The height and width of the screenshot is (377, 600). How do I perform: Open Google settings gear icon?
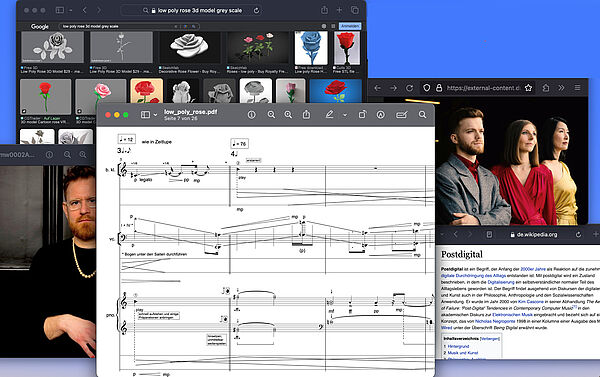coord(324,26)
